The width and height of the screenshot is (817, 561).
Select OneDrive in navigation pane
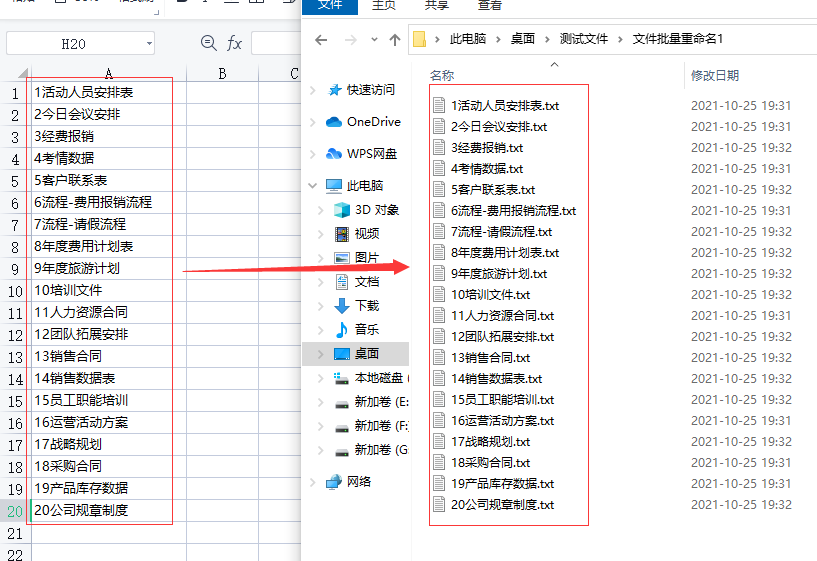[374, 122]
